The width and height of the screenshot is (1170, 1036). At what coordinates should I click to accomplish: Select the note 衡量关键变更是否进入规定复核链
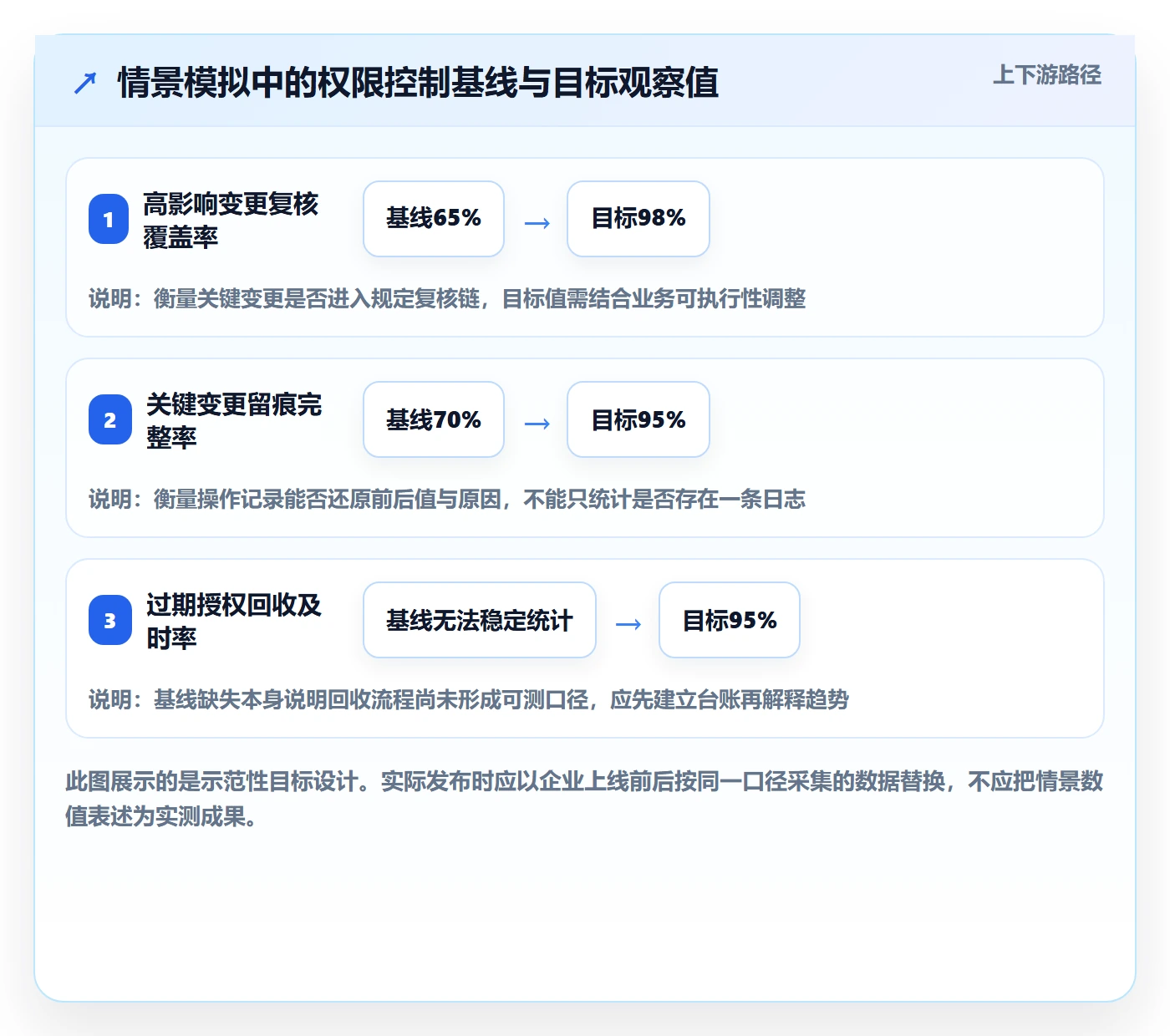(447, 298)
